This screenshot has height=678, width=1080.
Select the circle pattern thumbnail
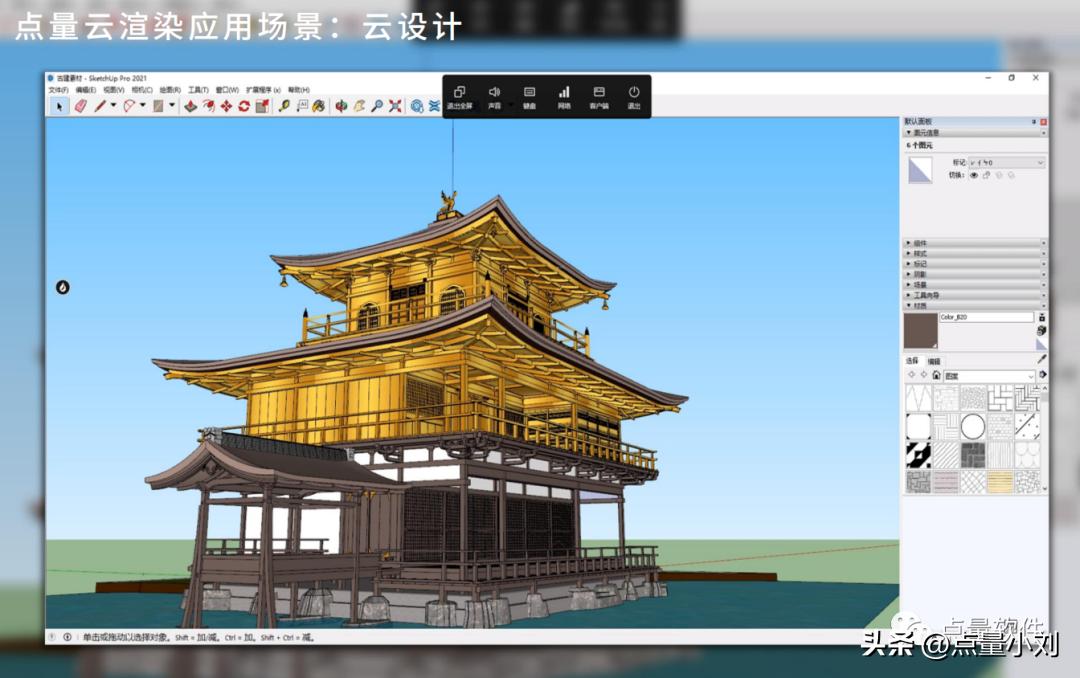pos(973,427)
